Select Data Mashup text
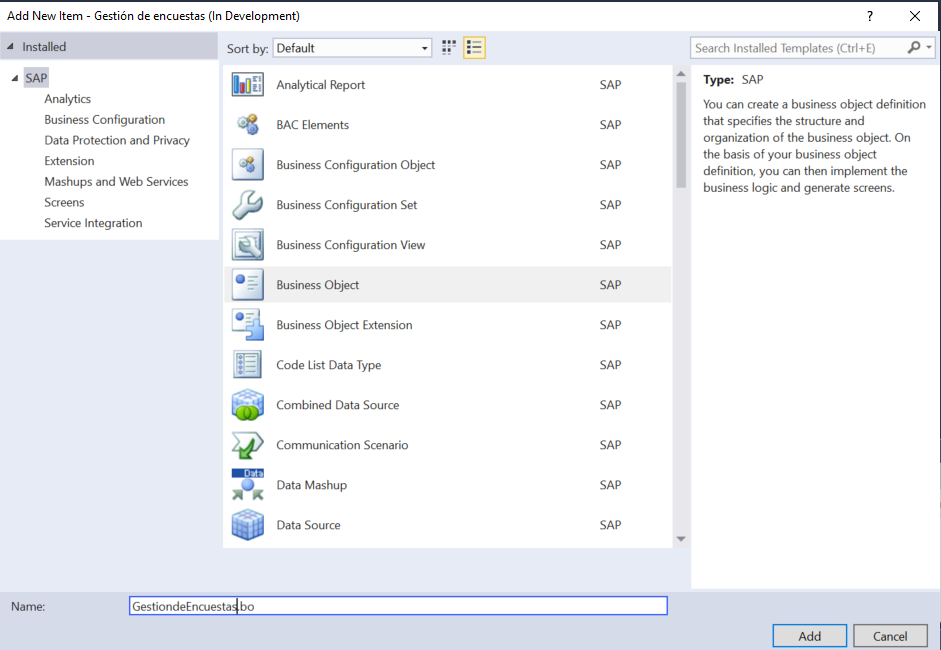 (x=311, y=485)
